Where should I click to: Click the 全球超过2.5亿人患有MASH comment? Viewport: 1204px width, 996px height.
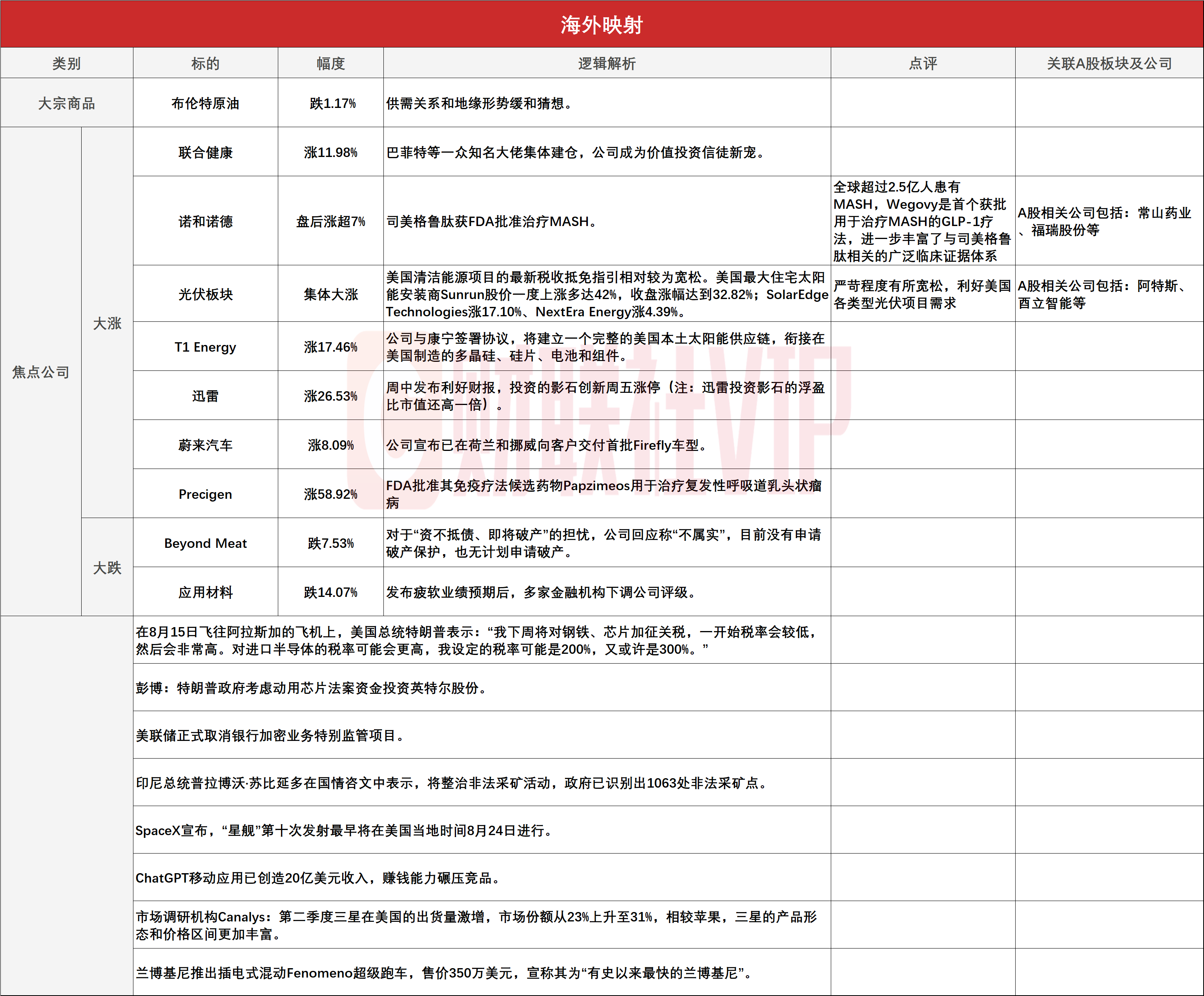(923, 221)
